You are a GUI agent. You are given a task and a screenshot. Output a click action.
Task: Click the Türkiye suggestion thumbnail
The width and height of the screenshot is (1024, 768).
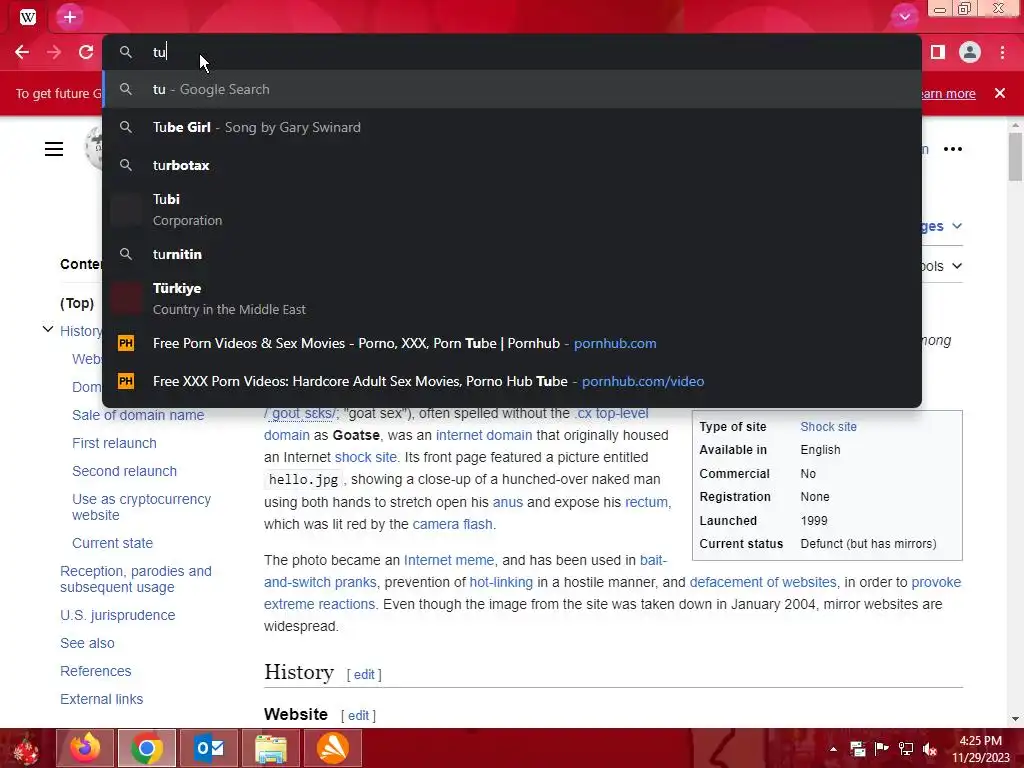point(125,298)
